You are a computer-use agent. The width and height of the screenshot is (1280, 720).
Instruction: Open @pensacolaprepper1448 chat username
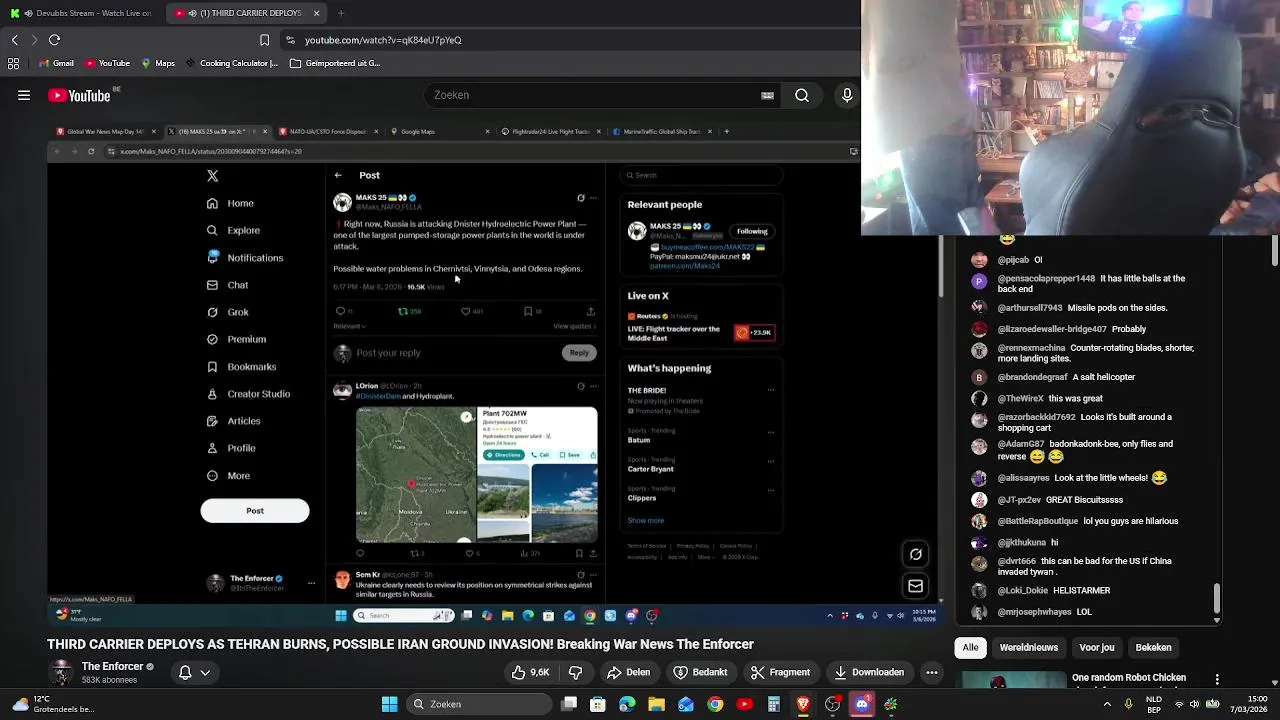[1047, 278]
